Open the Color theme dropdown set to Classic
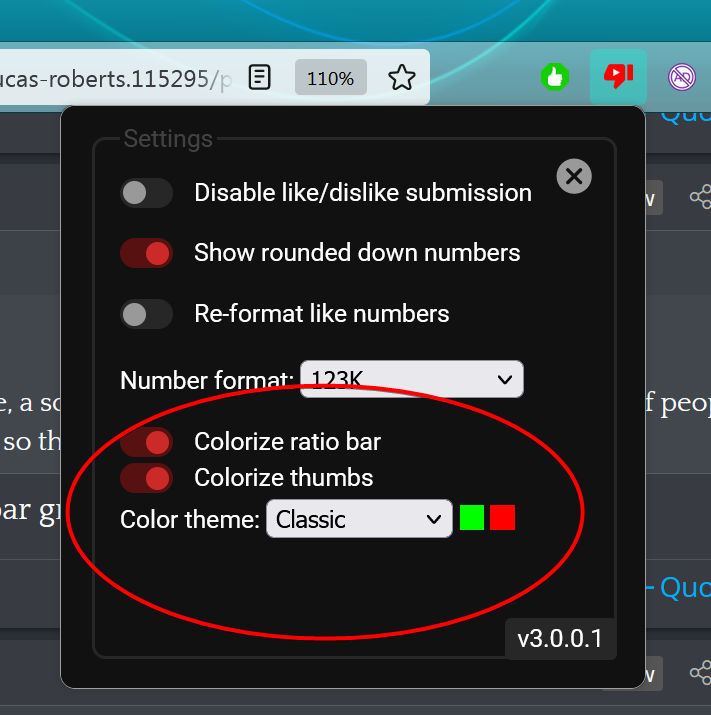This screenshot has height=715, width=711. pyautogui.click(x=359, y=519)
